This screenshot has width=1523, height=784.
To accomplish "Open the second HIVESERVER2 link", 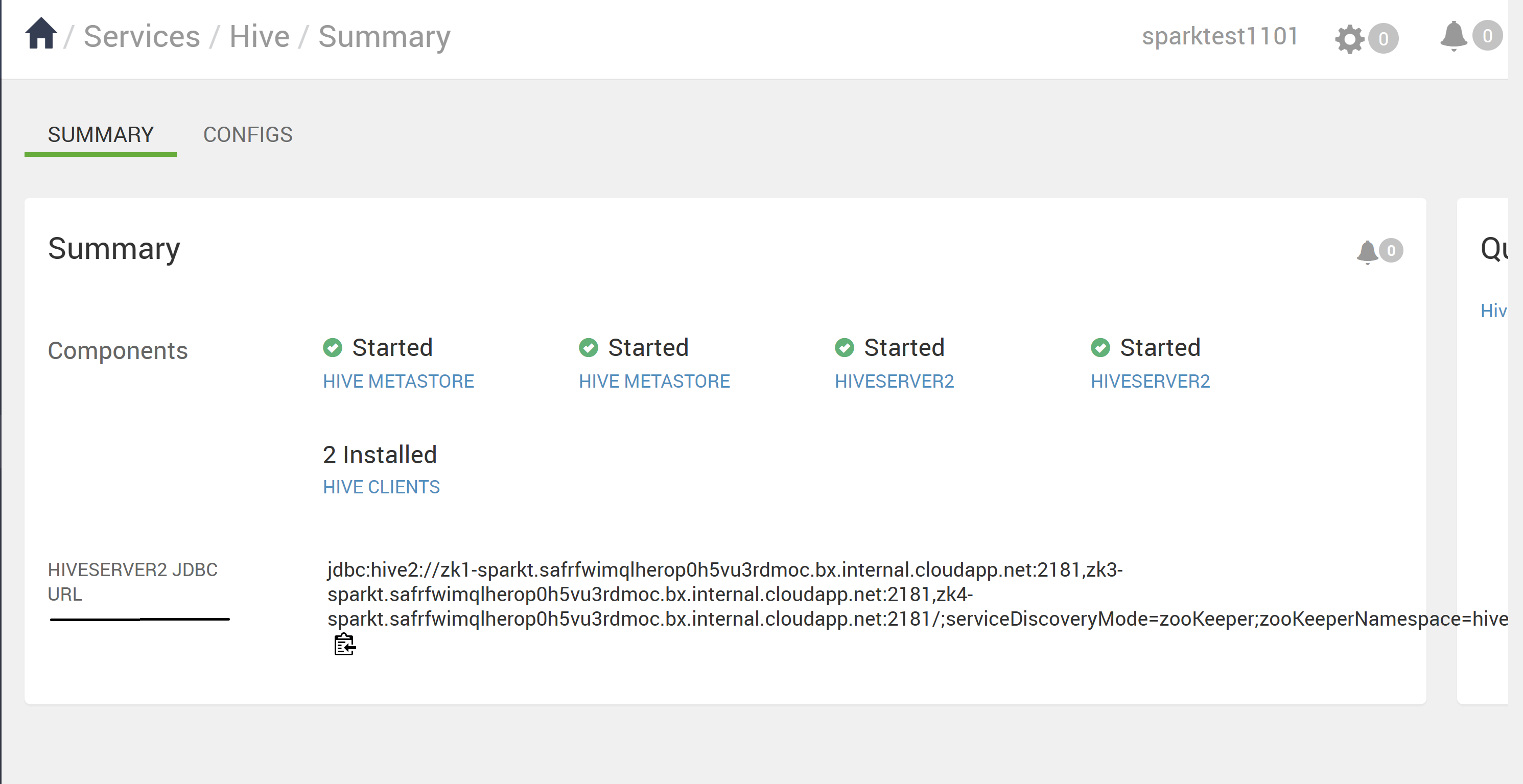I will [x=1151, y=382].
